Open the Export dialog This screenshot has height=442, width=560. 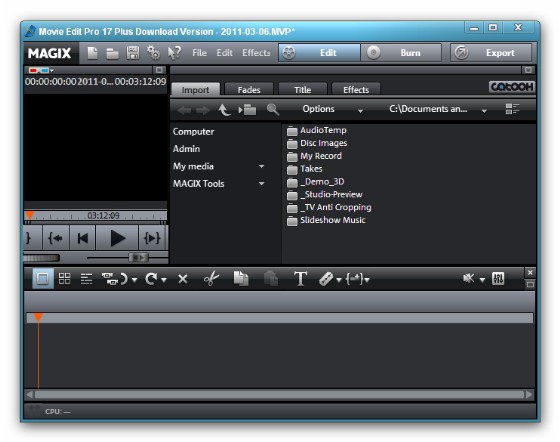[491, 53]
